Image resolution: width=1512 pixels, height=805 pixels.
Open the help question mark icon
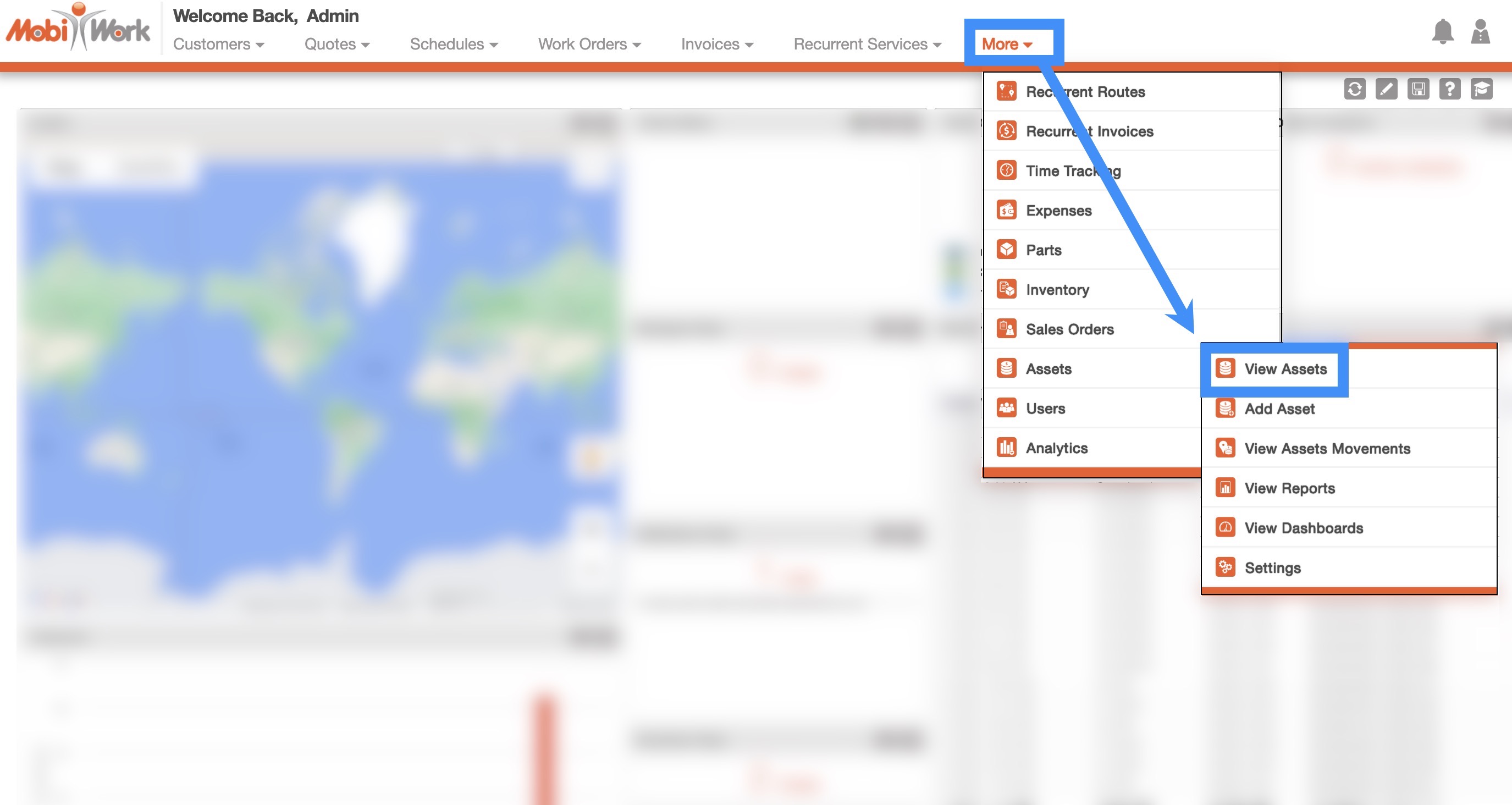click(x=1449, y=89)
